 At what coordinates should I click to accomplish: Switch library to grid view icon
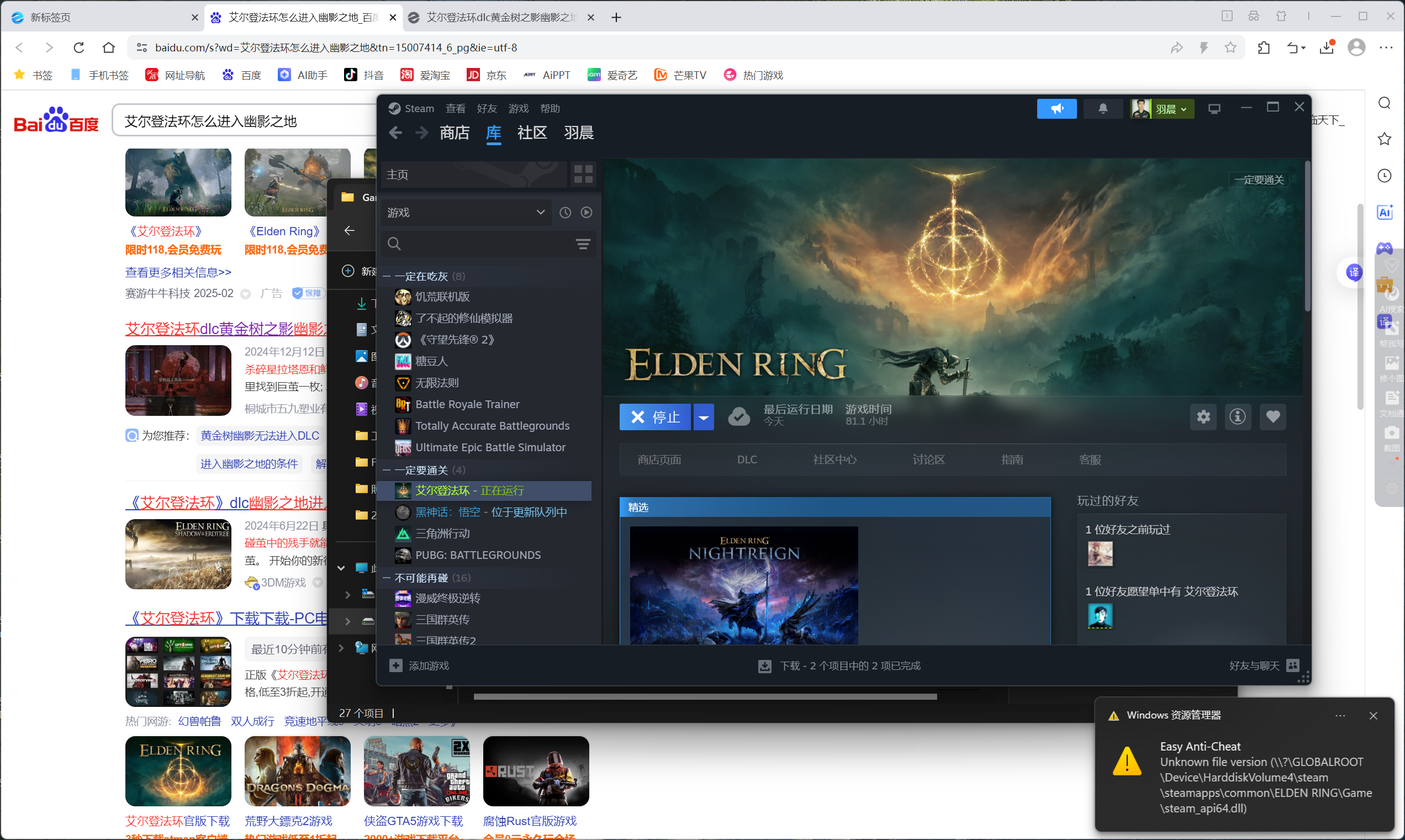(583, 175)
